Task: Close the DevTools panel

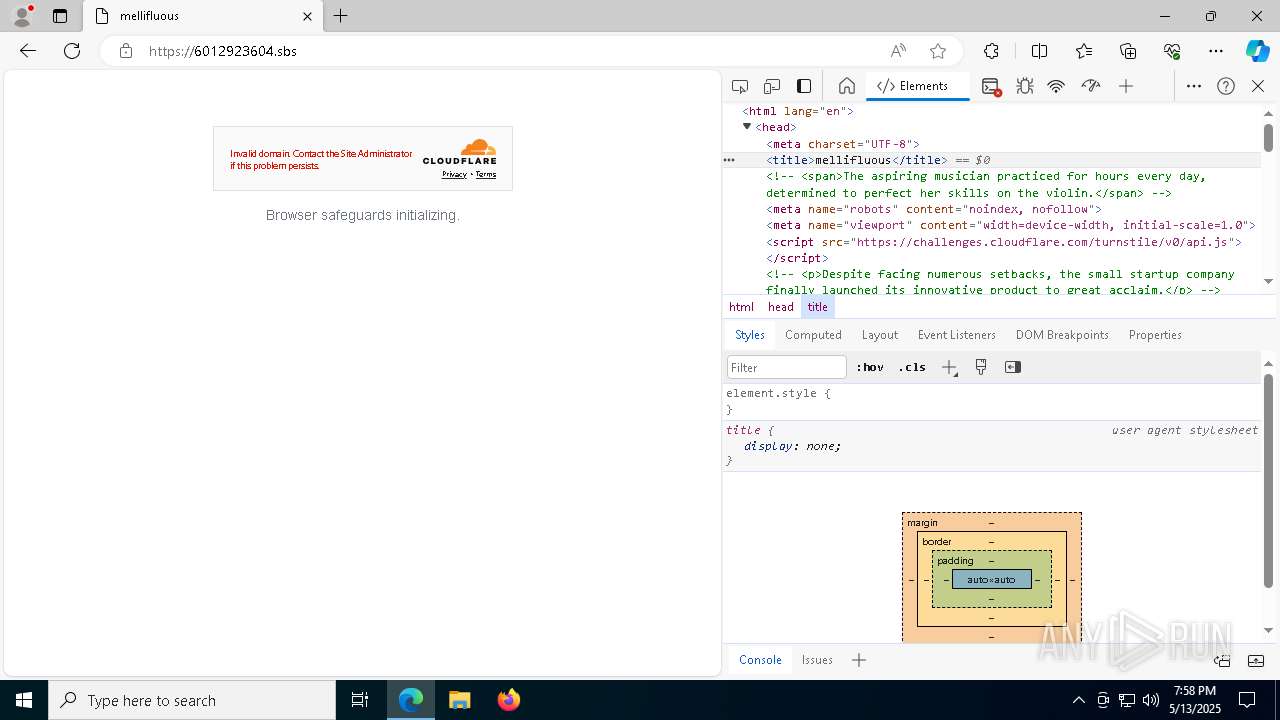Action: [x=1258, y=86]
